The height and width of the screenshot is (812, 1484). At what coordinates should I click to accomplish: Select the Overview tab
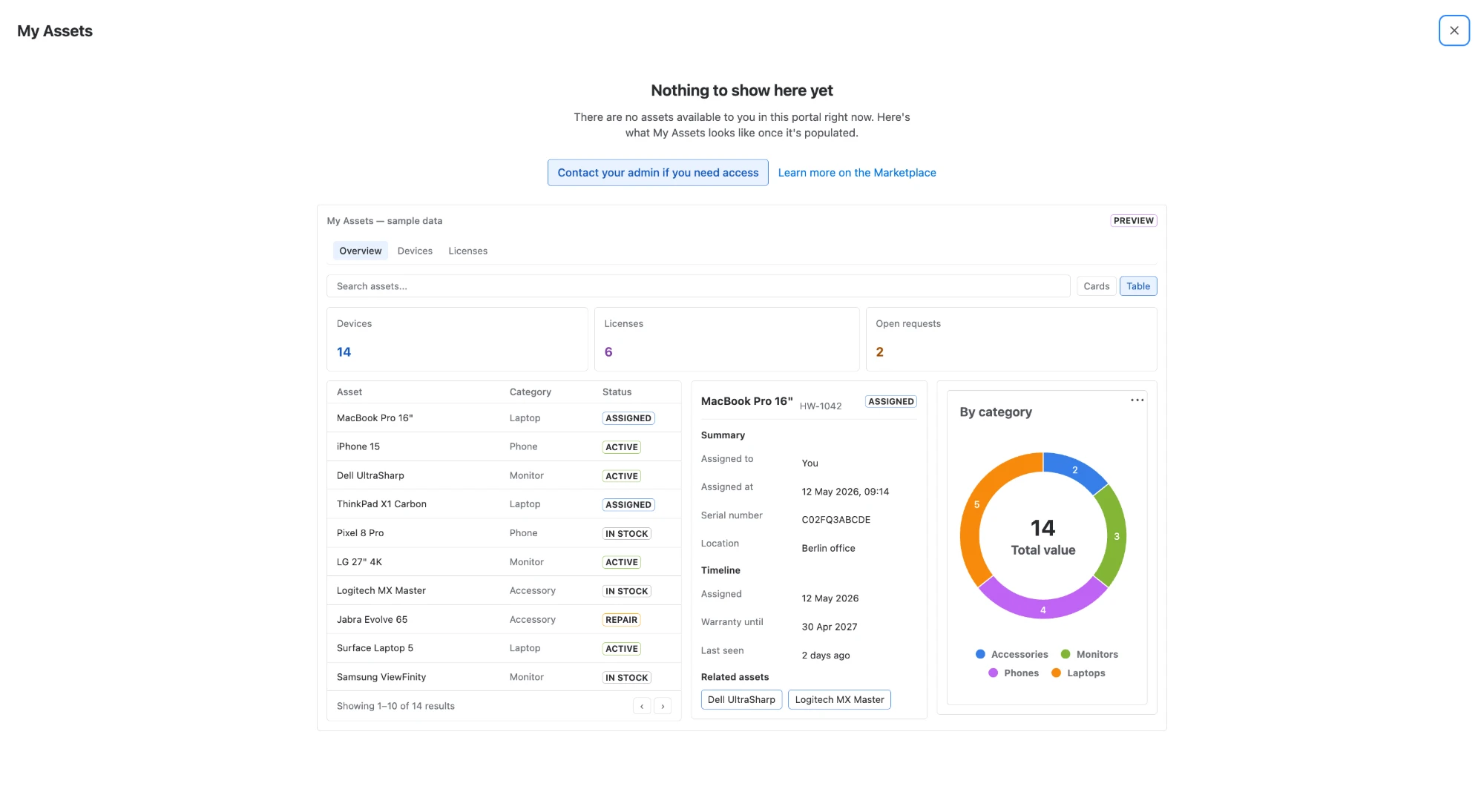[x=360, y=251]
